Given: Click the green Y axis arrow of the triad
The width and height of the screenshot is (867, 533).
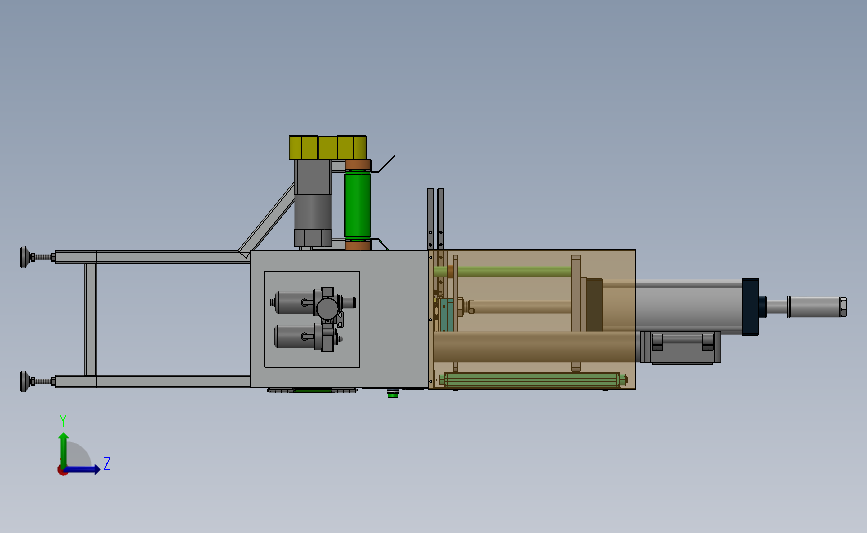Looking at the screenshot, I should pyautogui.click(x=64, y=449).
